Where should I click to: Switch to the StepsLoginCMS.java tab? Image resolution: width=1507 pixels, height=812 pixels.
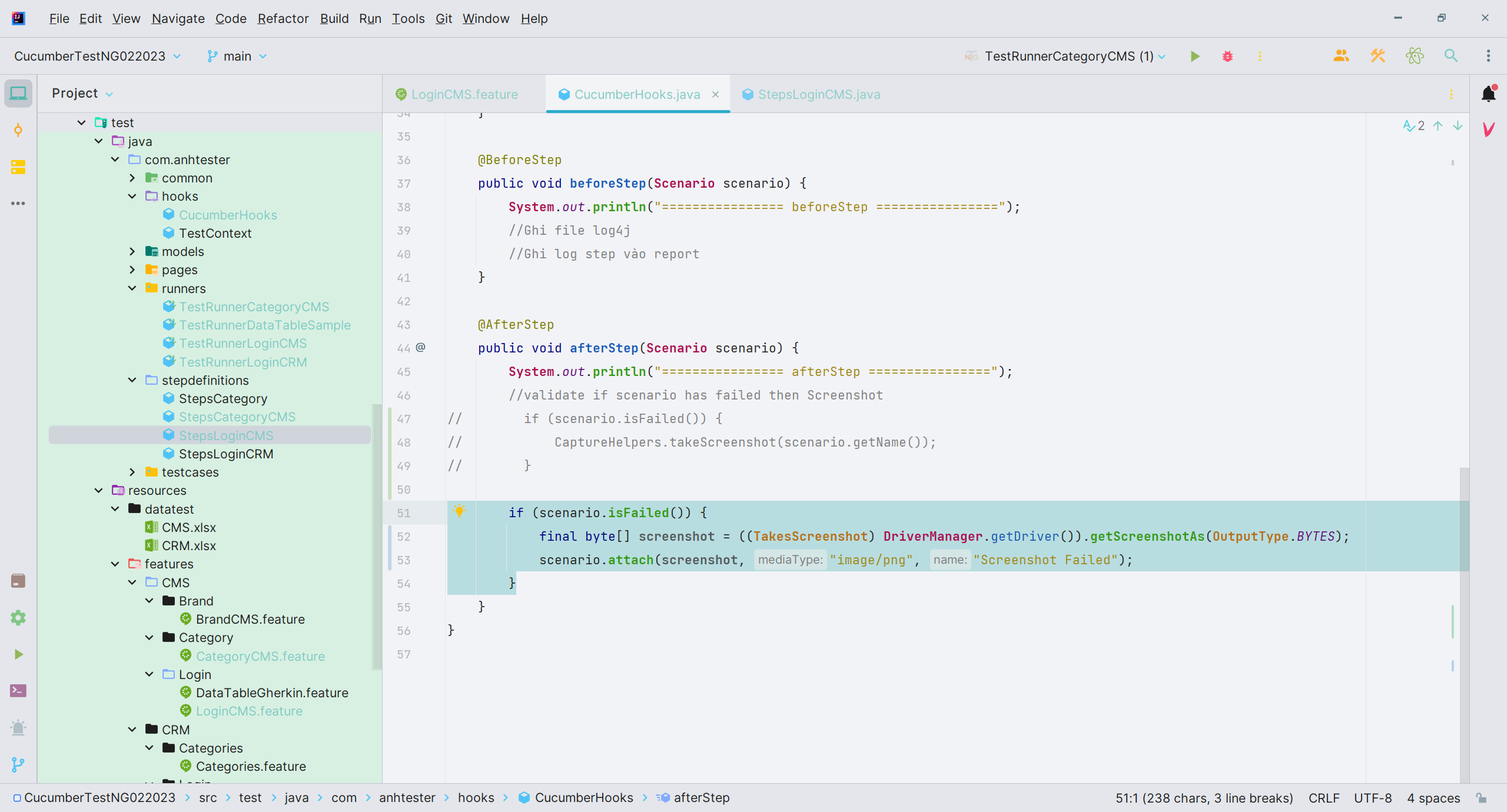[812, 94]
